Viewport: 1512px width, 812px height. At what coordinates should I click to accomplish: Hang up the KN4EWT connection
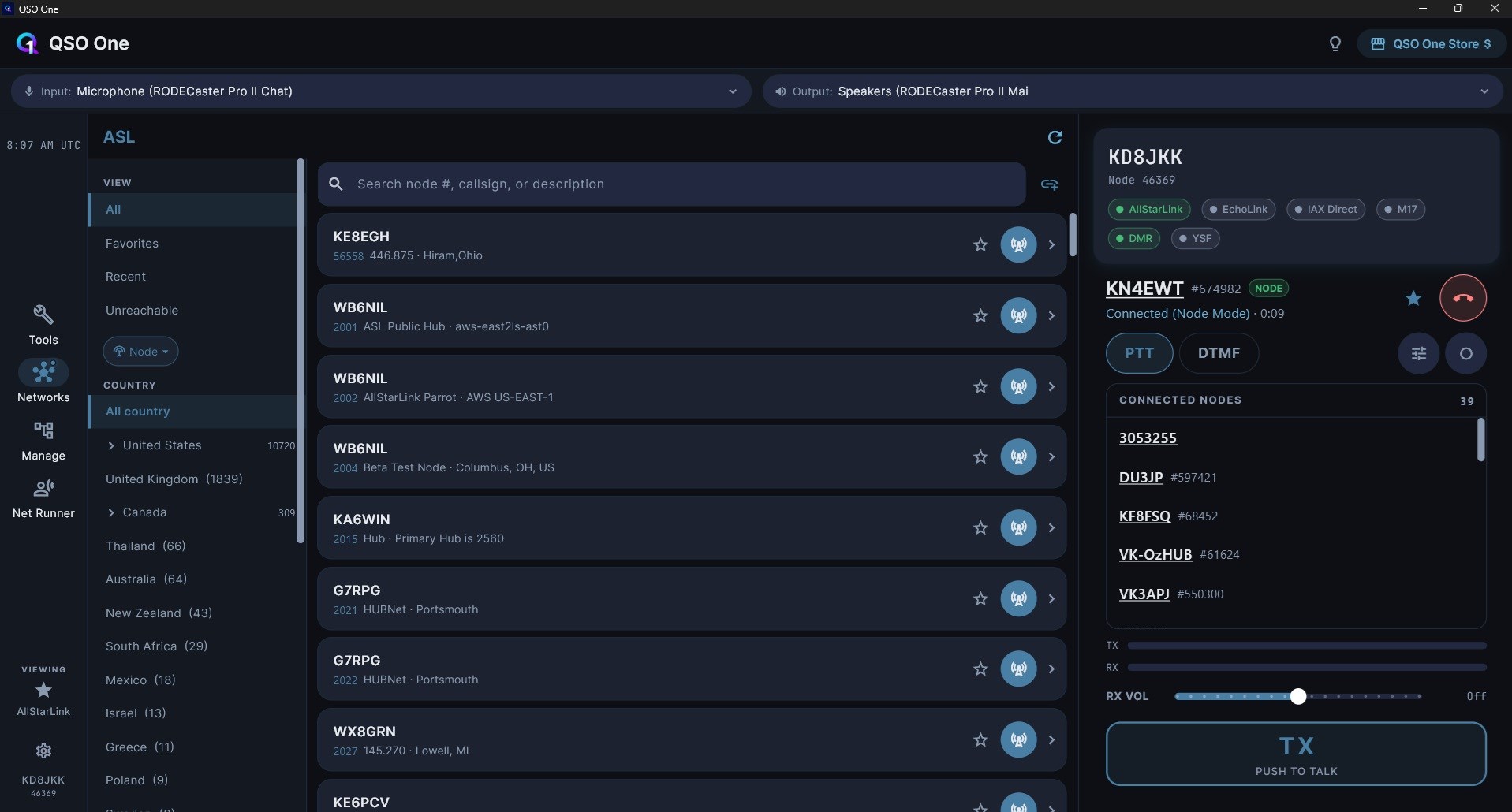(x=1463, y=298)
